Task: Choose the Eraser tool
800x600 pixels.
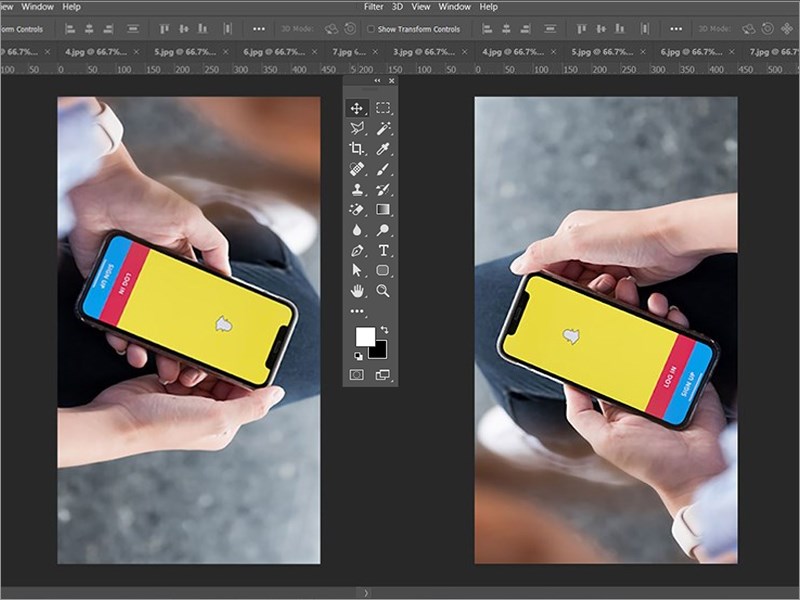Action: pos(357,209)
